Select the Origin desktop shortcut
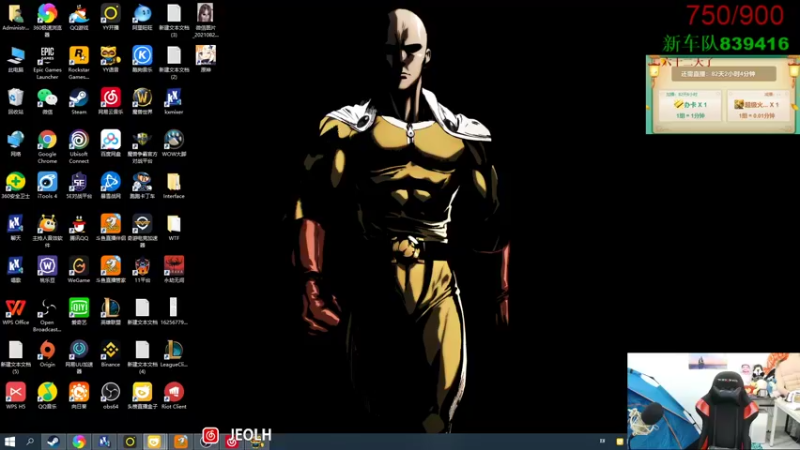 [47, 354]
